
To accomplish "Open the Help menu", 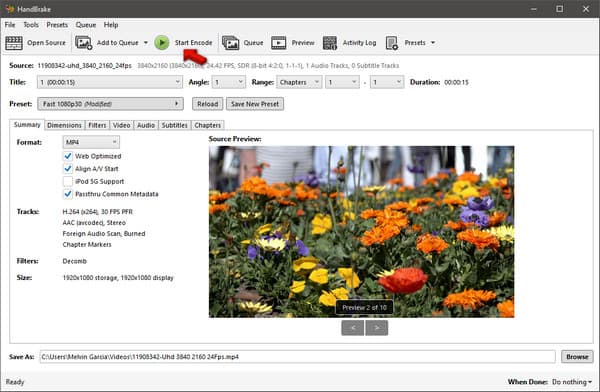I will point(111,25).
